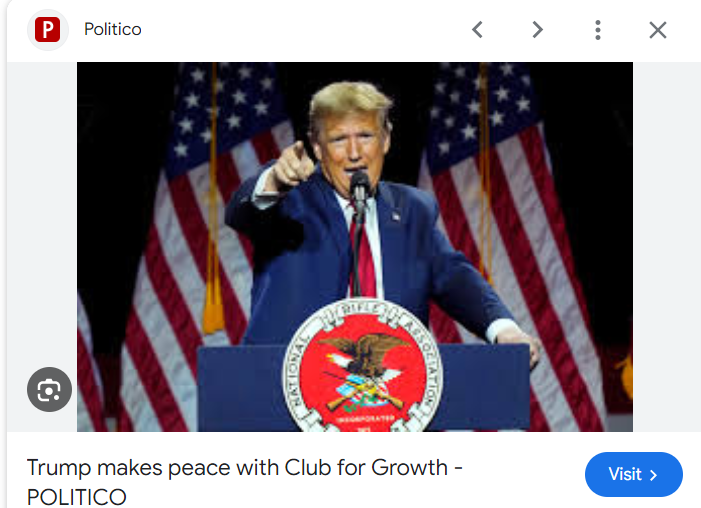
Task: Open the main preview photo
Action: tap(355, 247)
